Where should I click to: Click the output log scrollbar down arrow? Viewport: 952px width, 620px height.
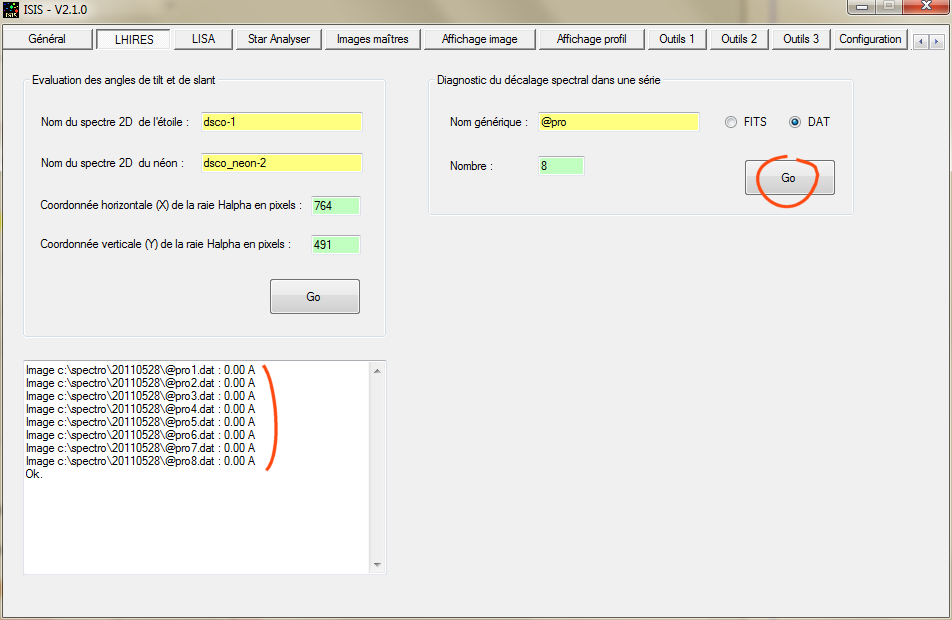click(377, 565)
